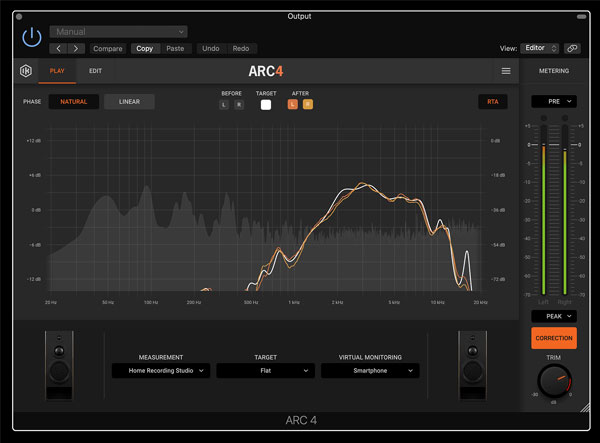Click the Right level meter
This screenshot has height=443, width=600.
pyautogui.click(x=564, y=208)
